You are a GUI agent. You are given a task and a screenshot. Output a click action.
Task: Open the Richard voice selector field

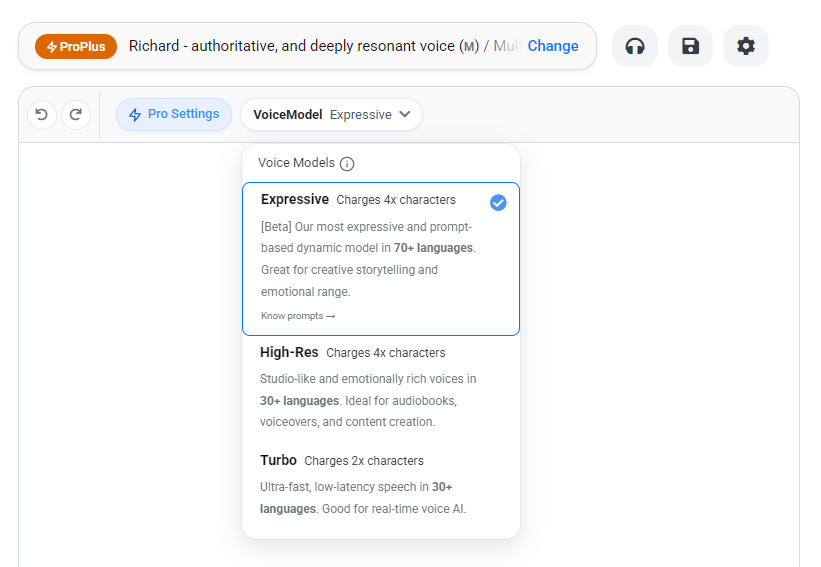320,46
